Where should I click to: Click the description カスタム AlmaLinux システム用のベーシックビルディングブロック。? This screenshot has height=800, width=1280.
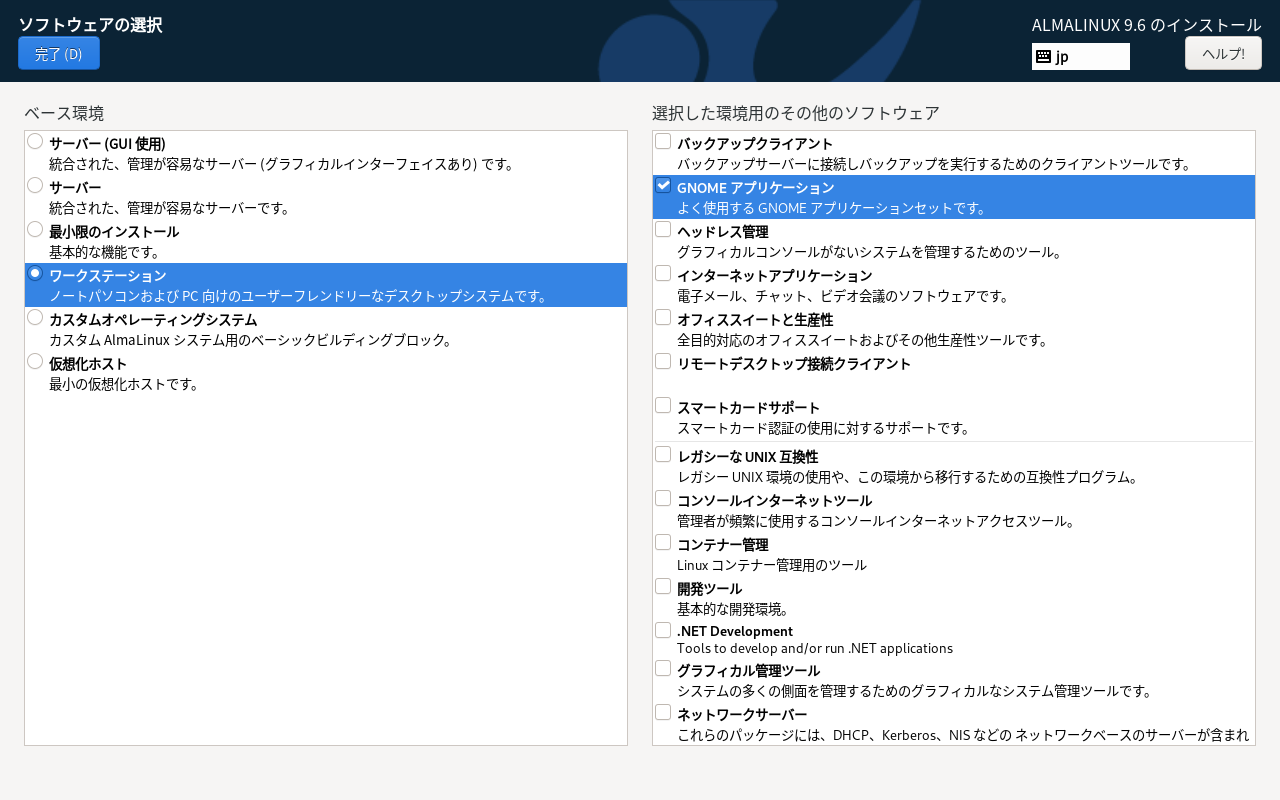click(251, 340)
